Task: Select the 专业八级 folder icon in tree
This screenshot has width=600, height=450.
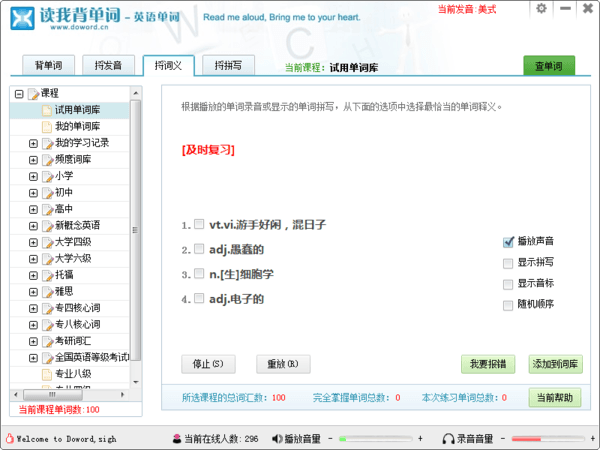Action: tap(46, 374)
